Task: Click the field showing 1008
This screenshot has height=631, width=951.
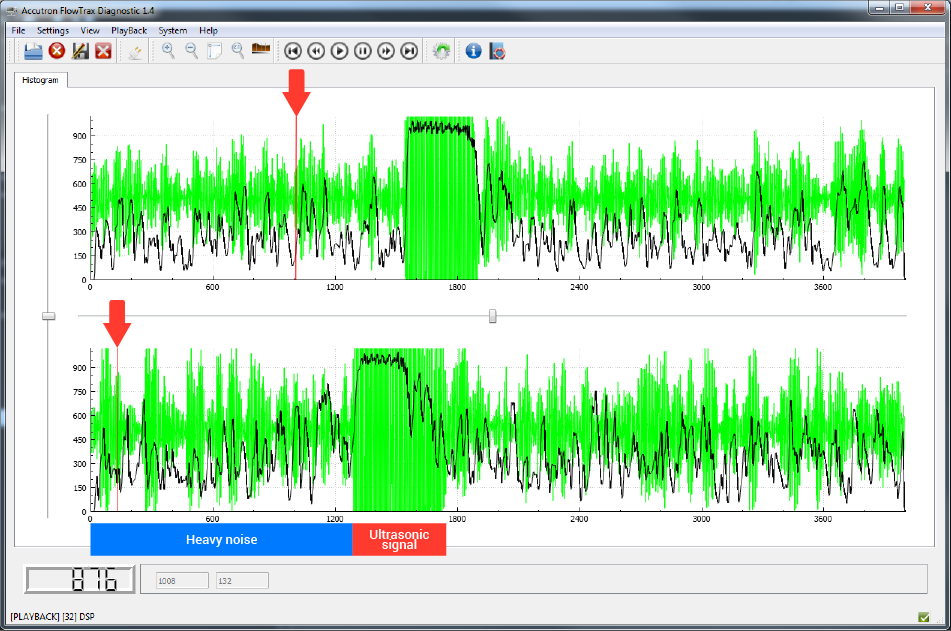Action: pyautogui.click(x=180, y=580)
